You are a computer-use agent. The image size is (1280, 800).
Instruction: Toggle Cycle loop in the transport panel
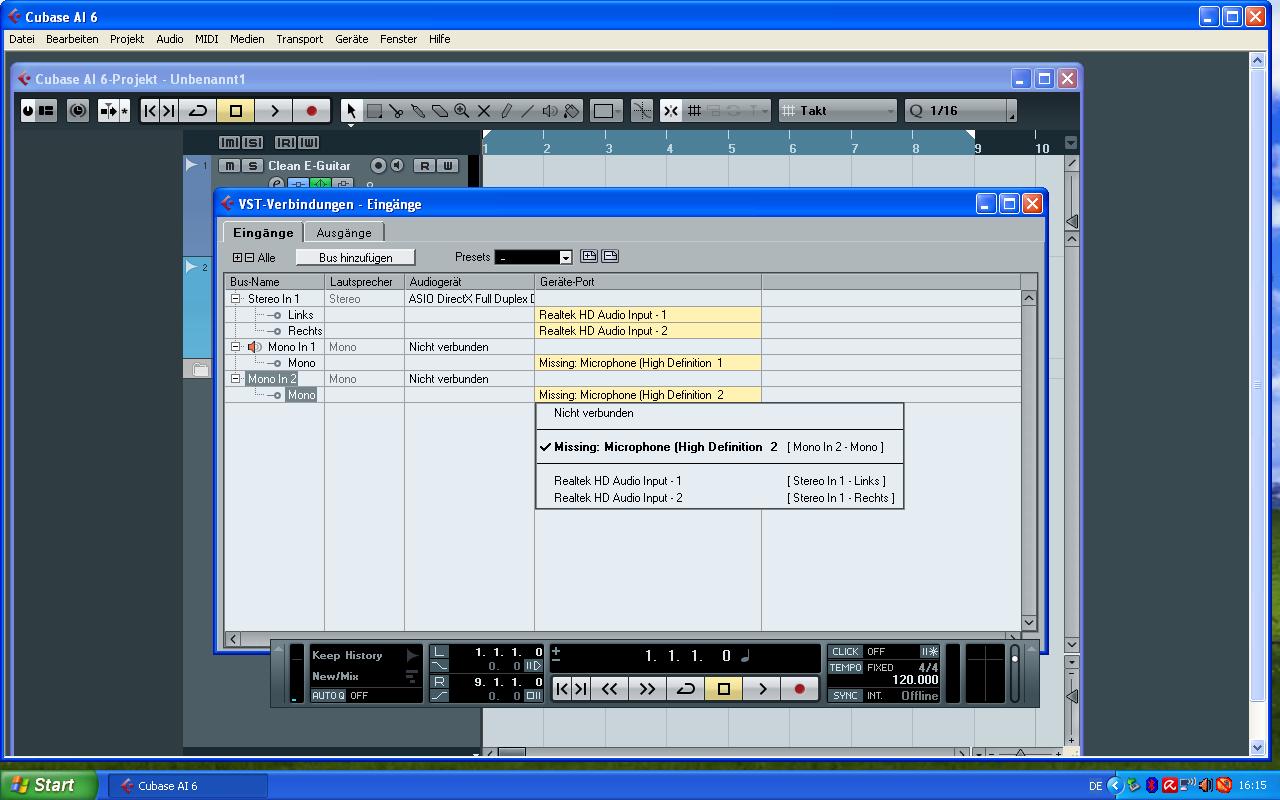pyautogui.click(x=685, y=689)
